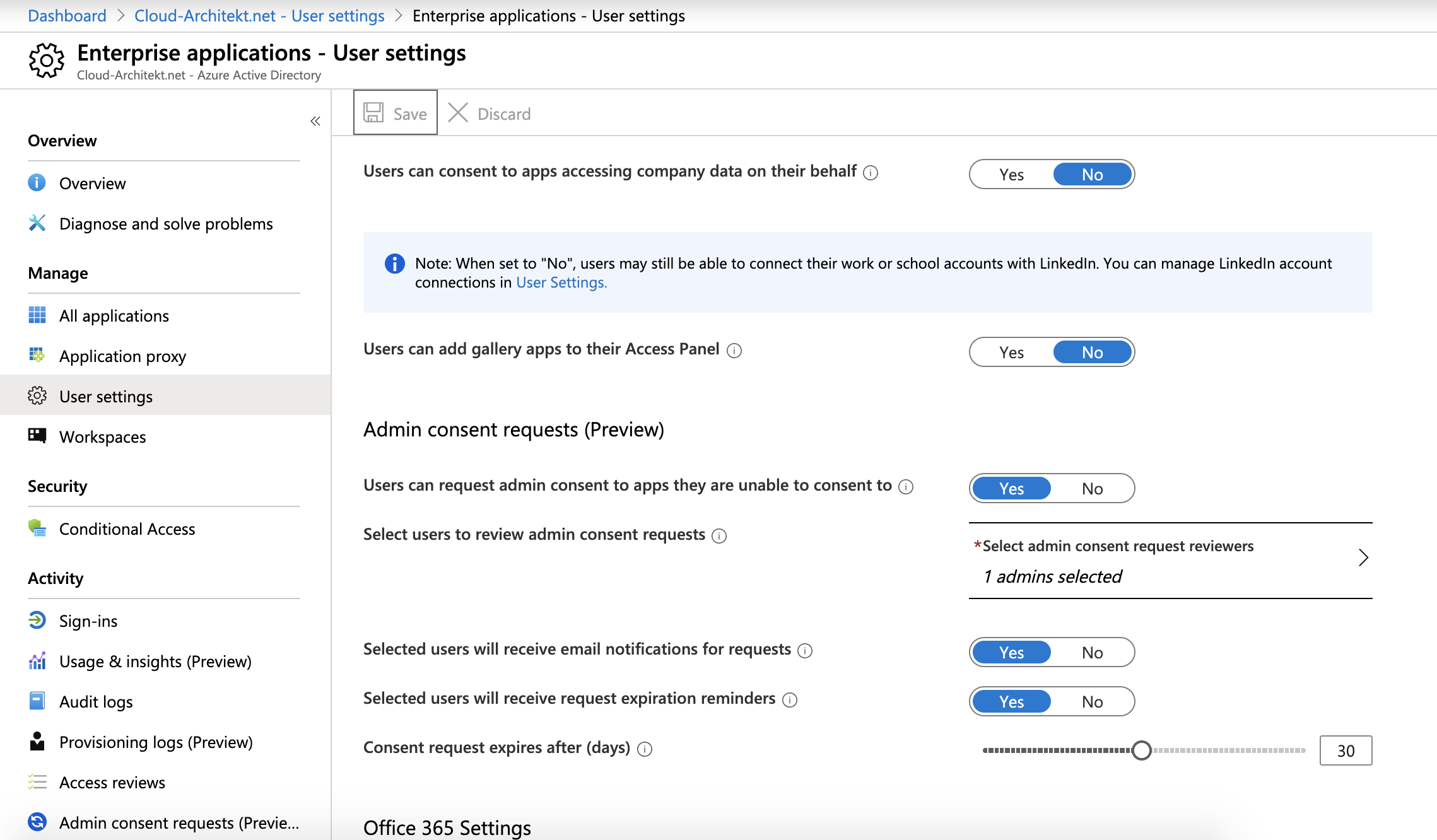Click the Access reviews checklist icon

[37, 782]
